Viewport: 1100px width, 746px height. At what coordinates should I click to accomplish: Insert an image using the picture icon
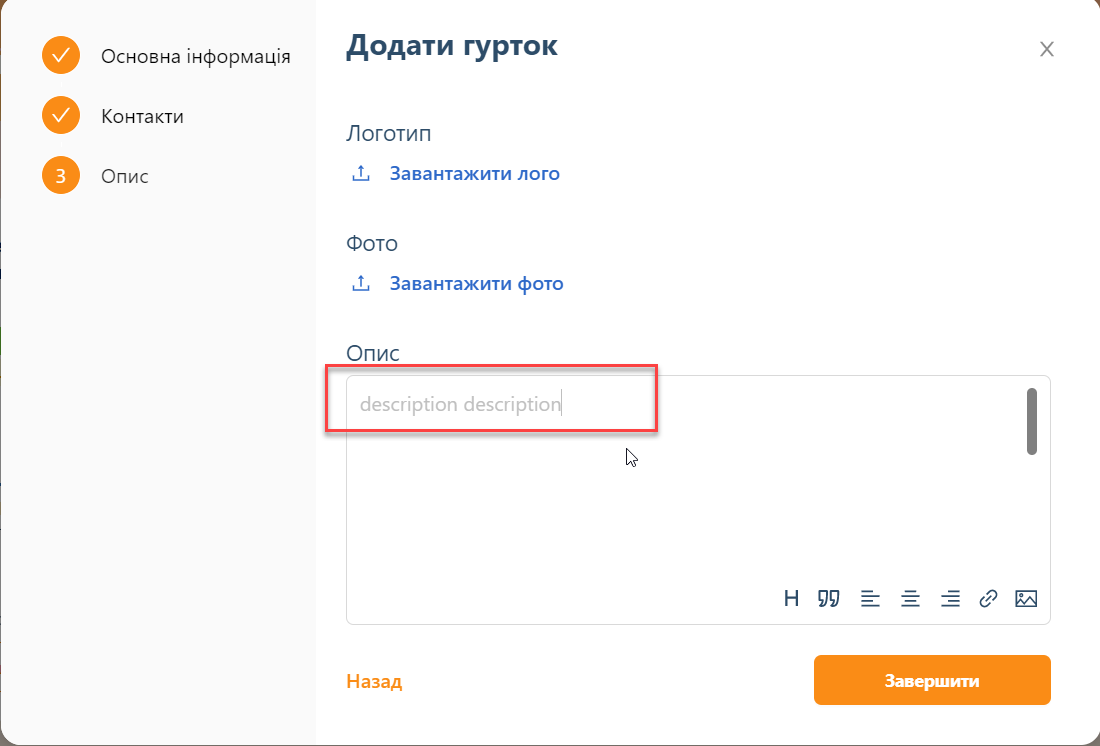pyautogui.click(x=1026, y=599)
